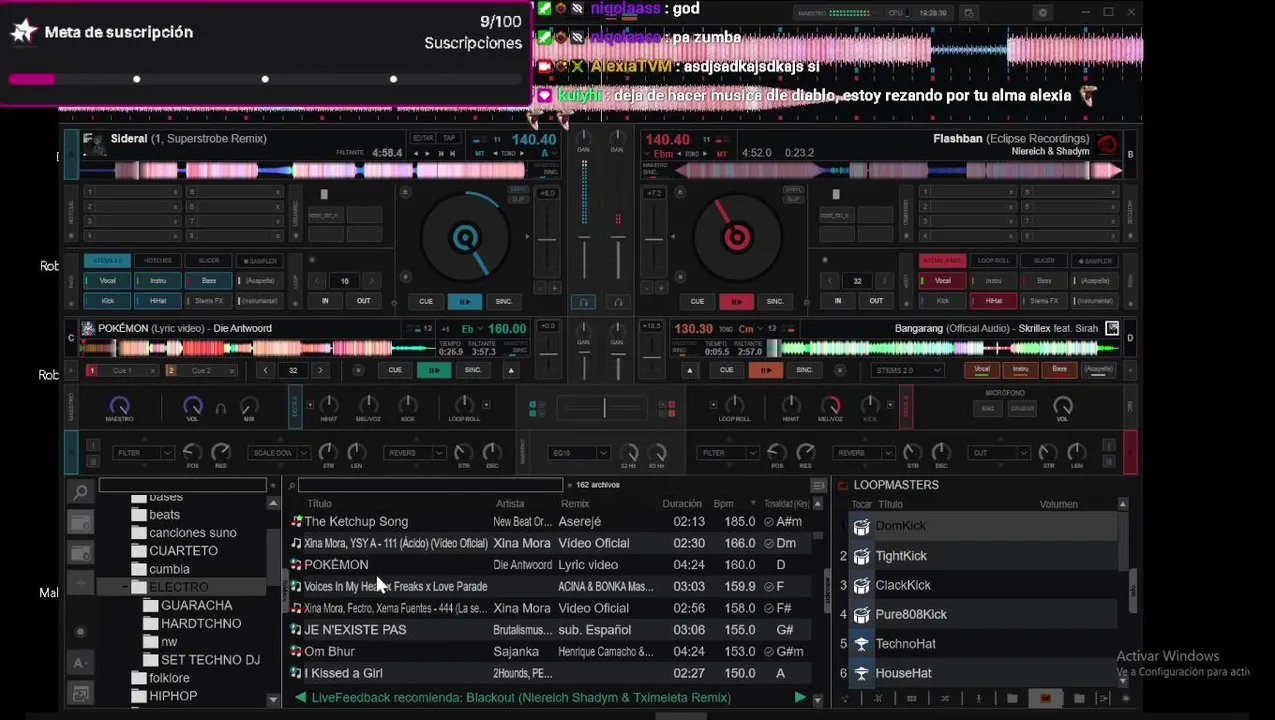This screenshot has height=720, width=1275.
Task: Trigger Pure808Kick sample icon
Action: (x=861, y=614)
